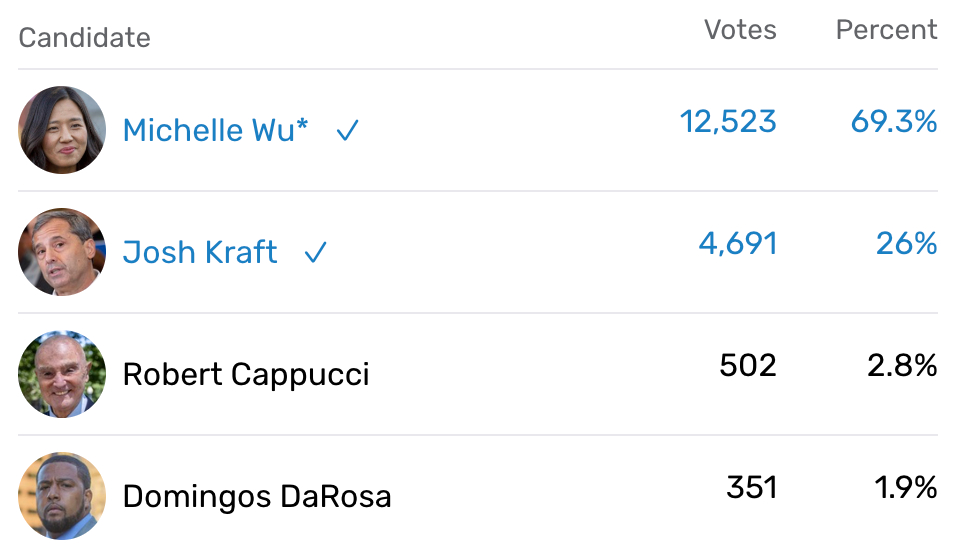Click the Percent column header
The image size is (964, 550).
886,30
